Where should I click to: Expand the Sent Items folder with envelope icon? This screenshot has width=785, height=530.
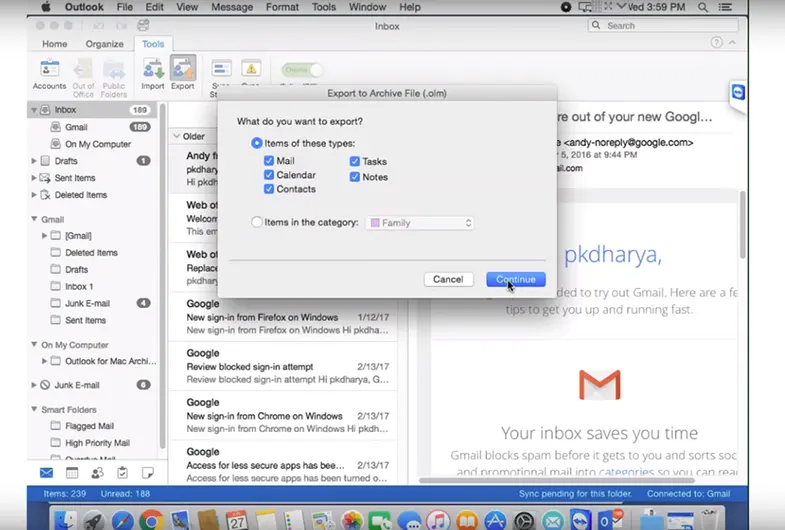click(34, 178)
